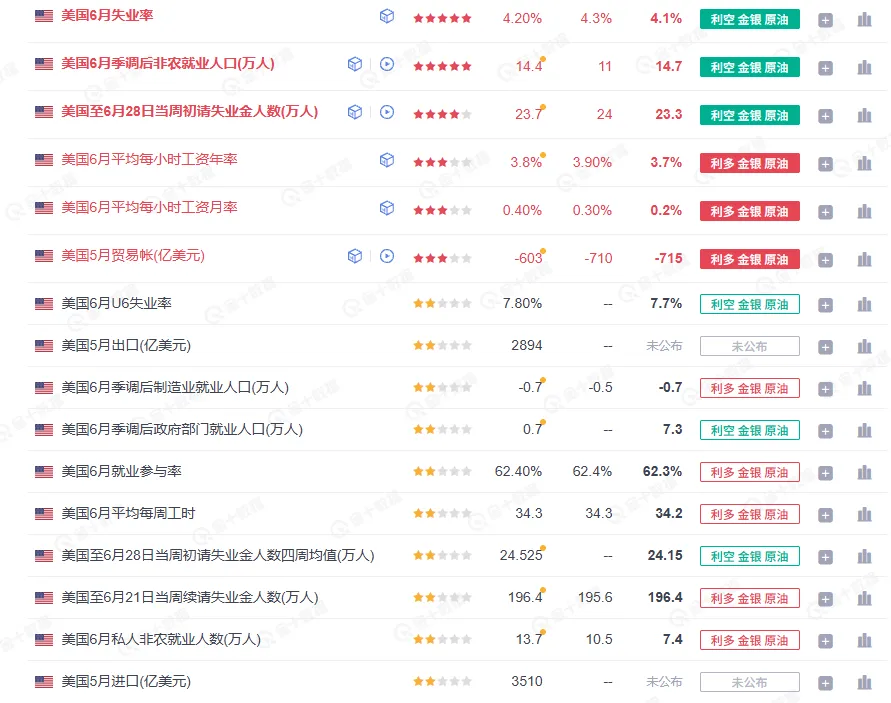Add 美国6月失业率 with plus icon
This screenshot has width=891, height=703.
(x=825, y=20)
